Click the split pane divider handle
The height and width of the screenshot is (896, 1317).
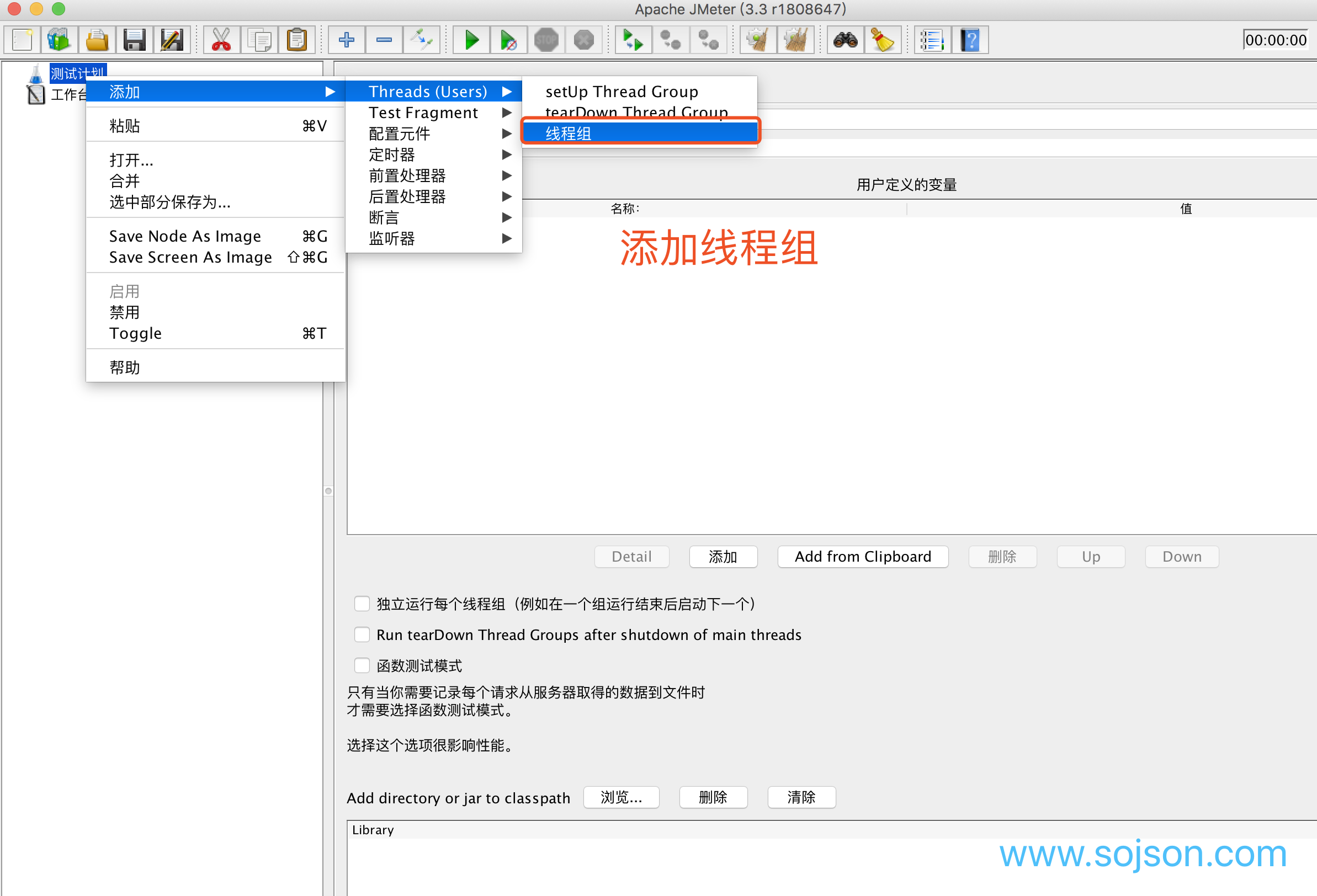coord(328,491)
